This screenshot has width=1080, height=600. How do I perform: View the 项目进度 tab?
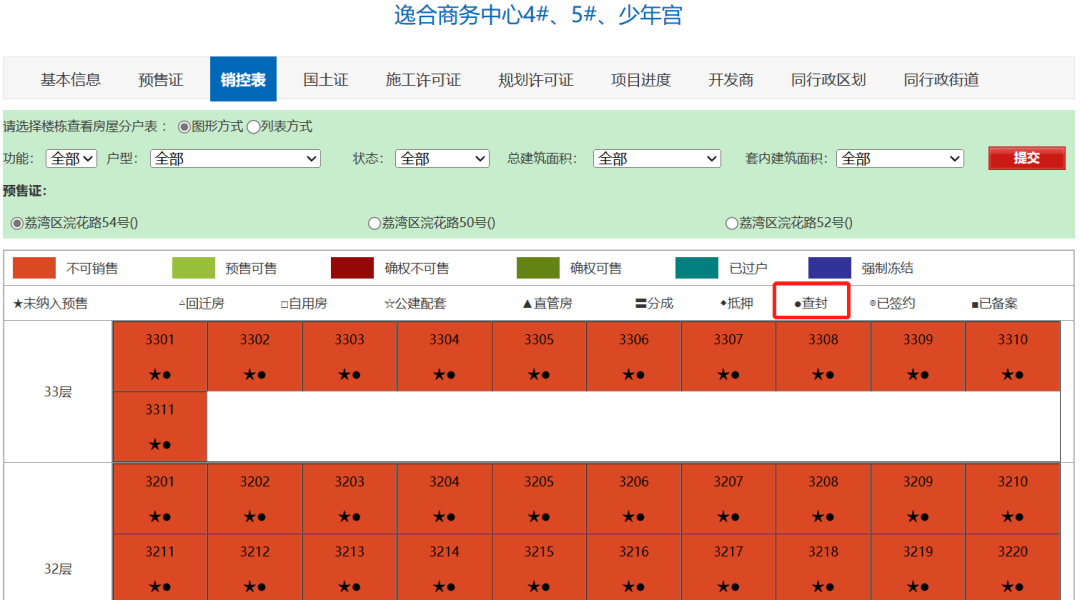641,80
